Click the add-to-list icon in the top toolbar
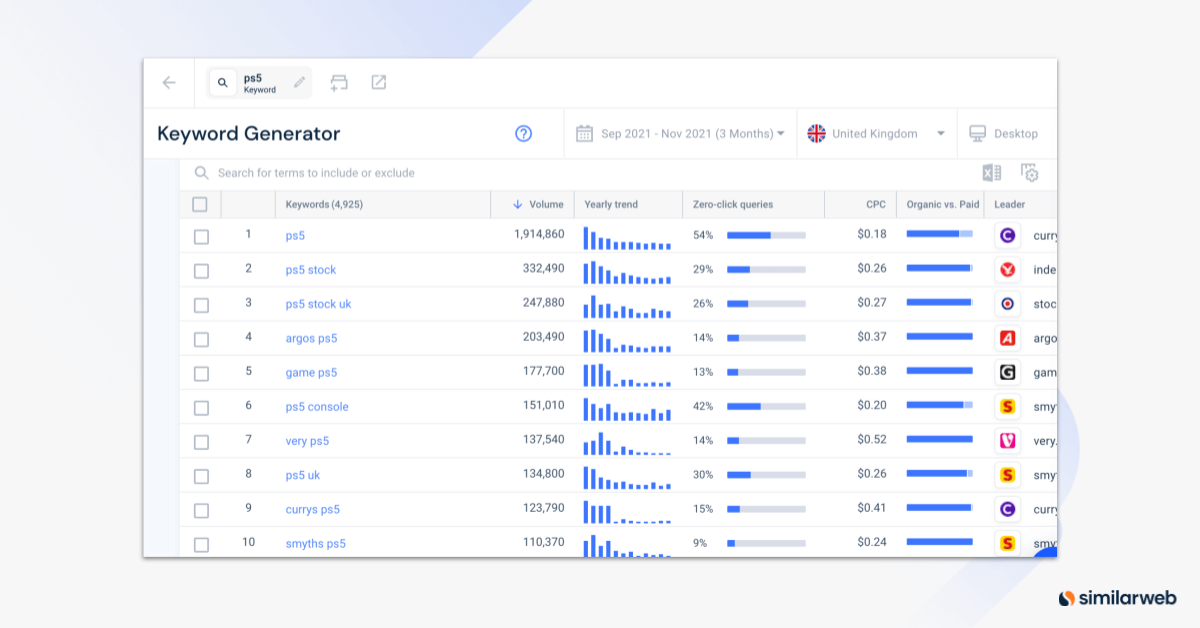The width and height of the screenshot is (1200, 628). tap(339, 82)
